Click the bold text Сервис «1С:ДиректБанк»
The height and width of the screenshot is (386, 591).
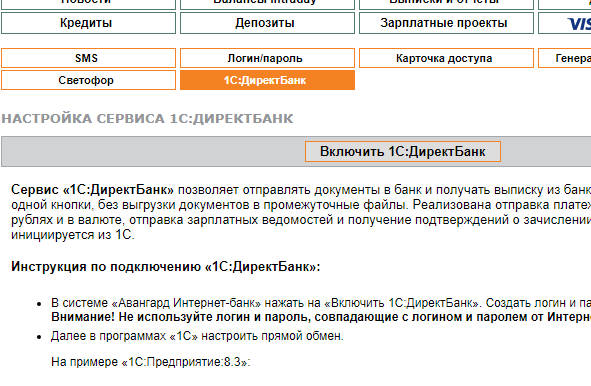coord(92,190)
